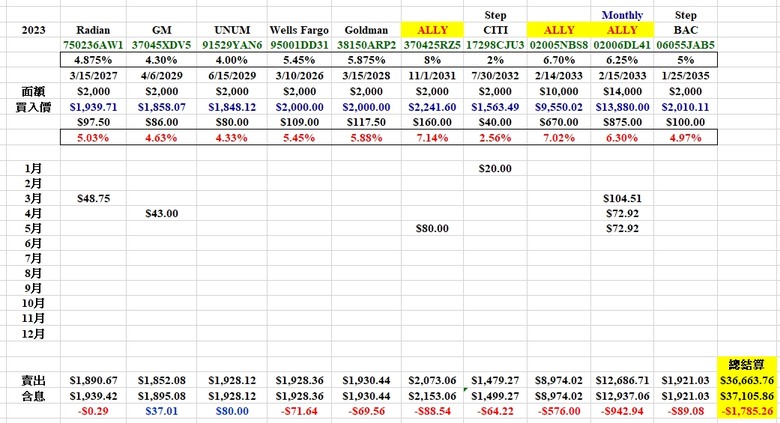Click face value cell $10,000
The image size is (780, 423).
559,92
